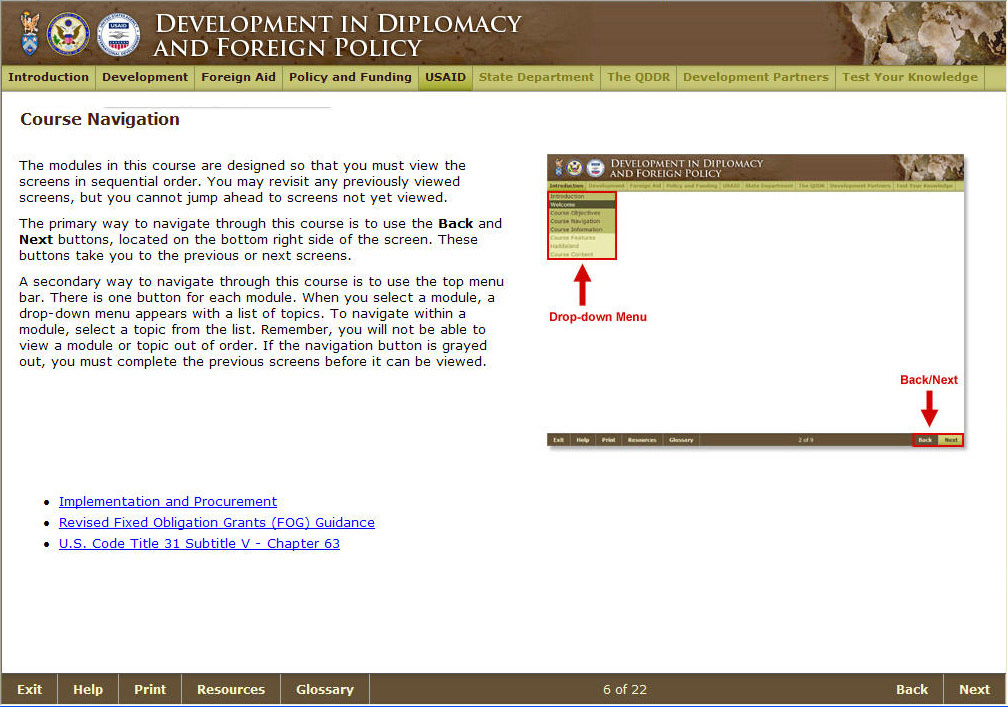
Task: Click the Department of State seal logo
Action: (68, 33)
